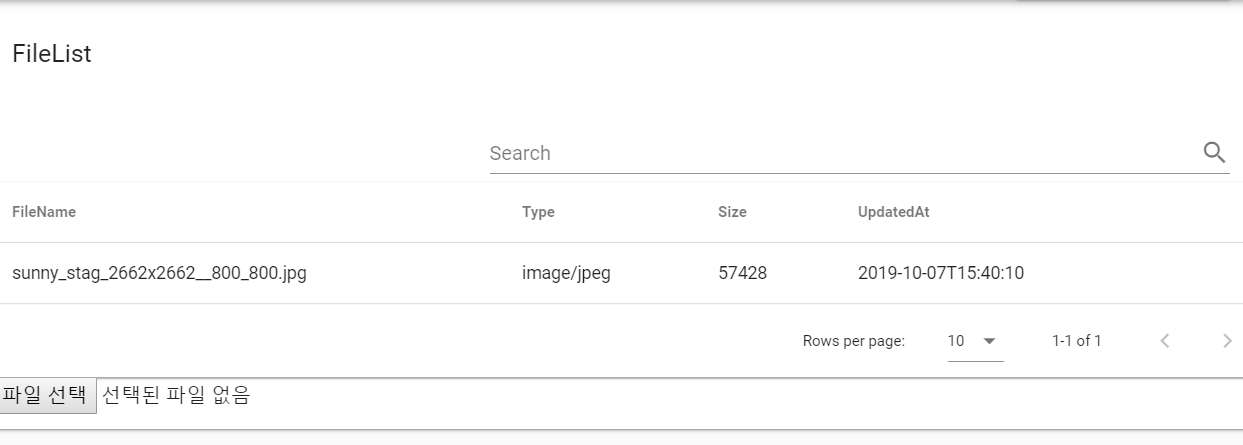The width and height of the screenshot is (1243, 445).
Task: Sort by the UpdatedAt column header
Action: (894, 212)
